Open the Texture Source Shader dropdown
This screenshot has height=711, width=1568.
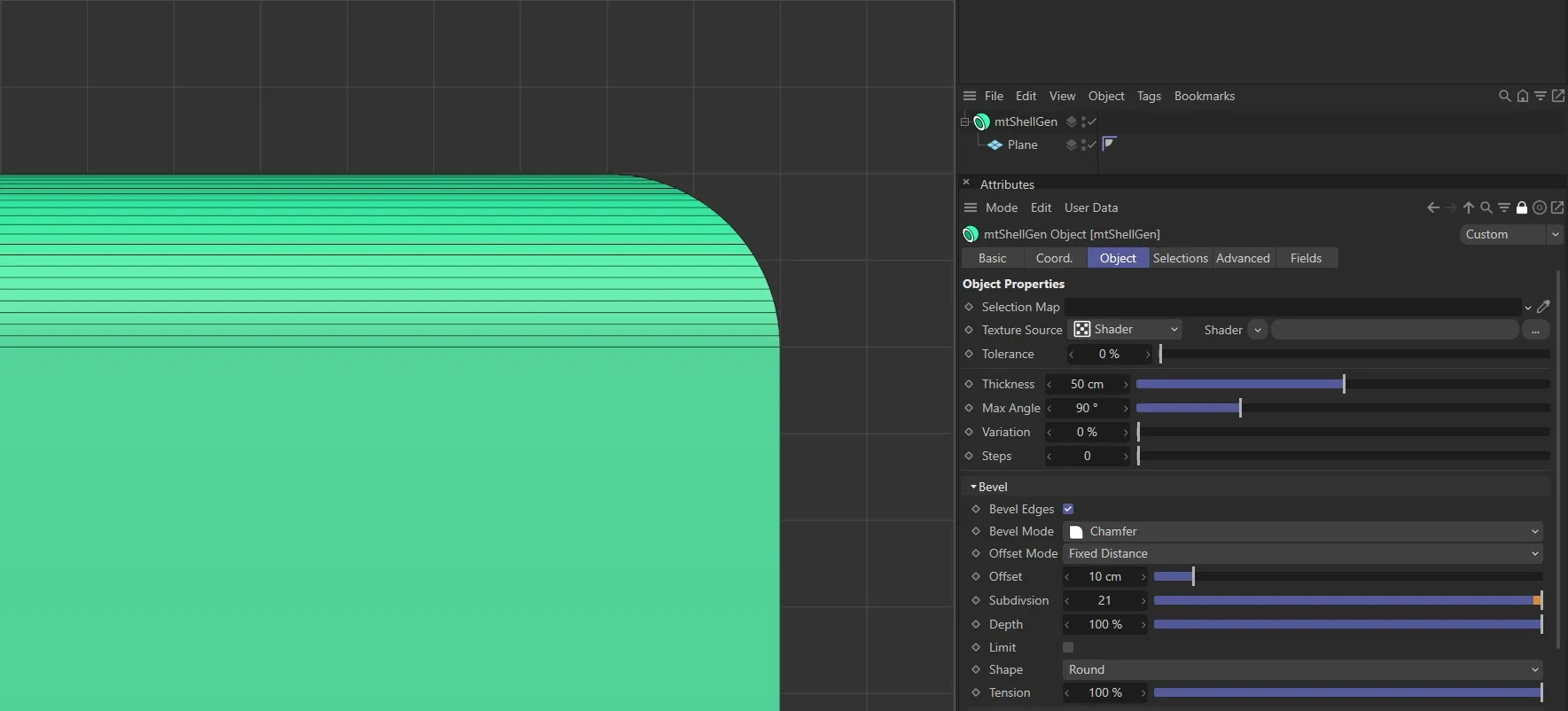1126,330
